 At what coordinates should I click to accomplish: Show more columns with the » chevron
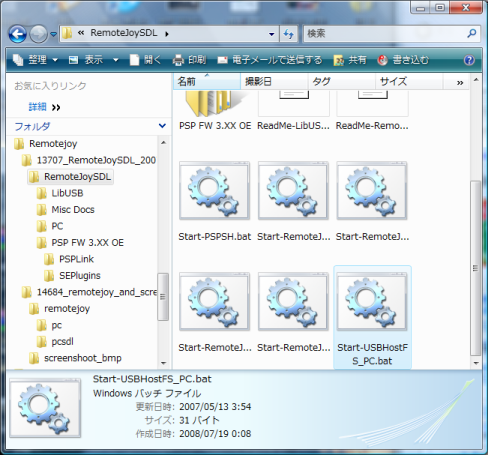(460, 82)
